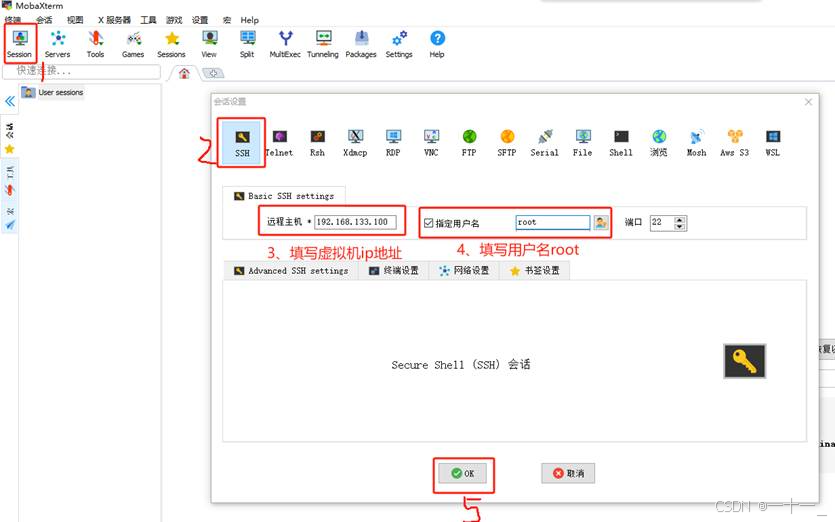
Task: Open the Help menu
Action: (x=249, y=20)
